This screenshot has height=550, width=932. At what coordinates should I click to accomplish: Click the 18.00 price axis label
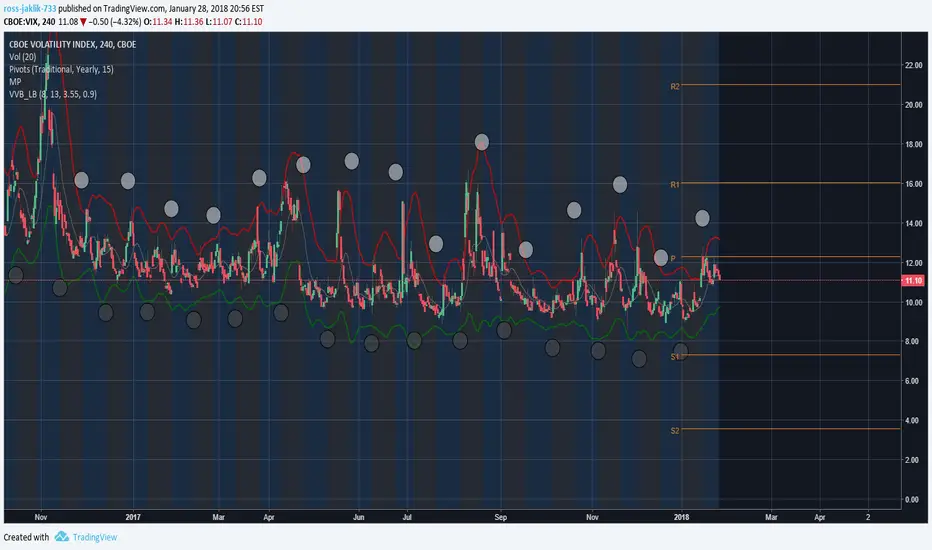[x=913, y=144]
